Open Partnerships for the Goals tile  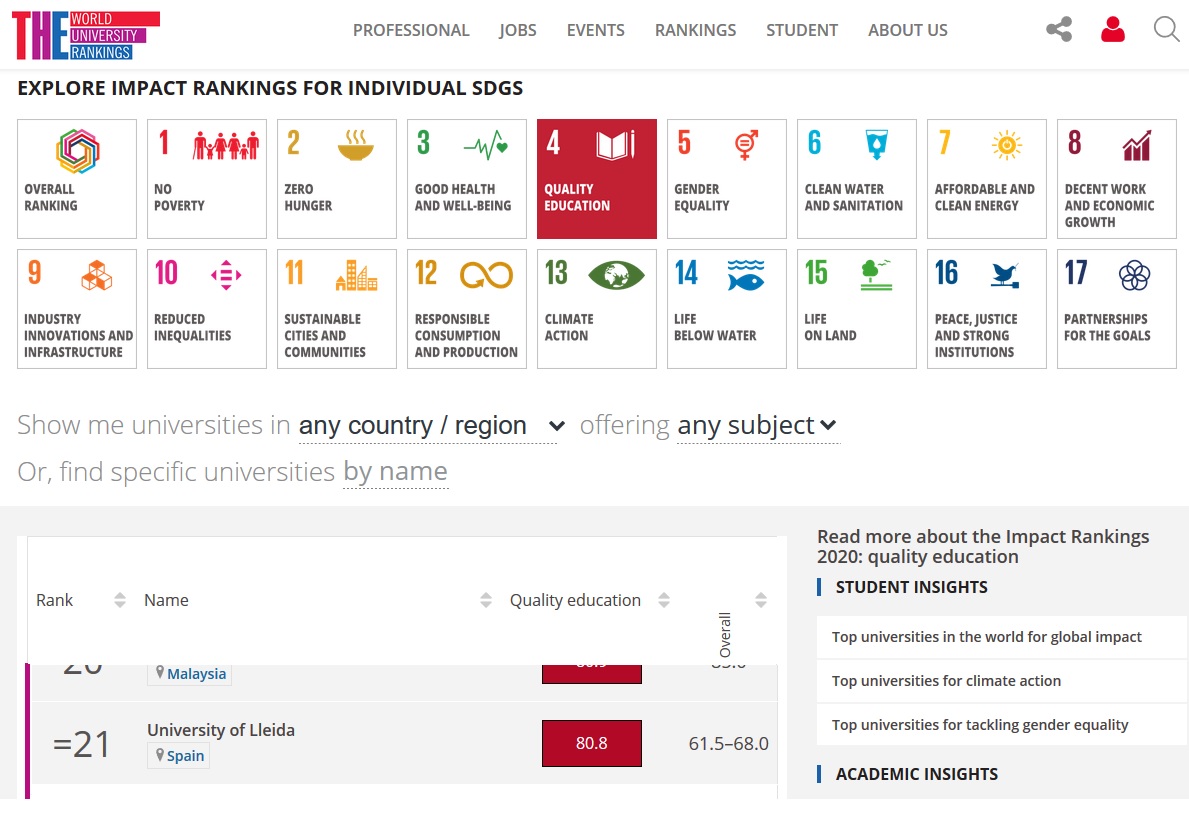pyautogui.click(x=1116, y=308)
